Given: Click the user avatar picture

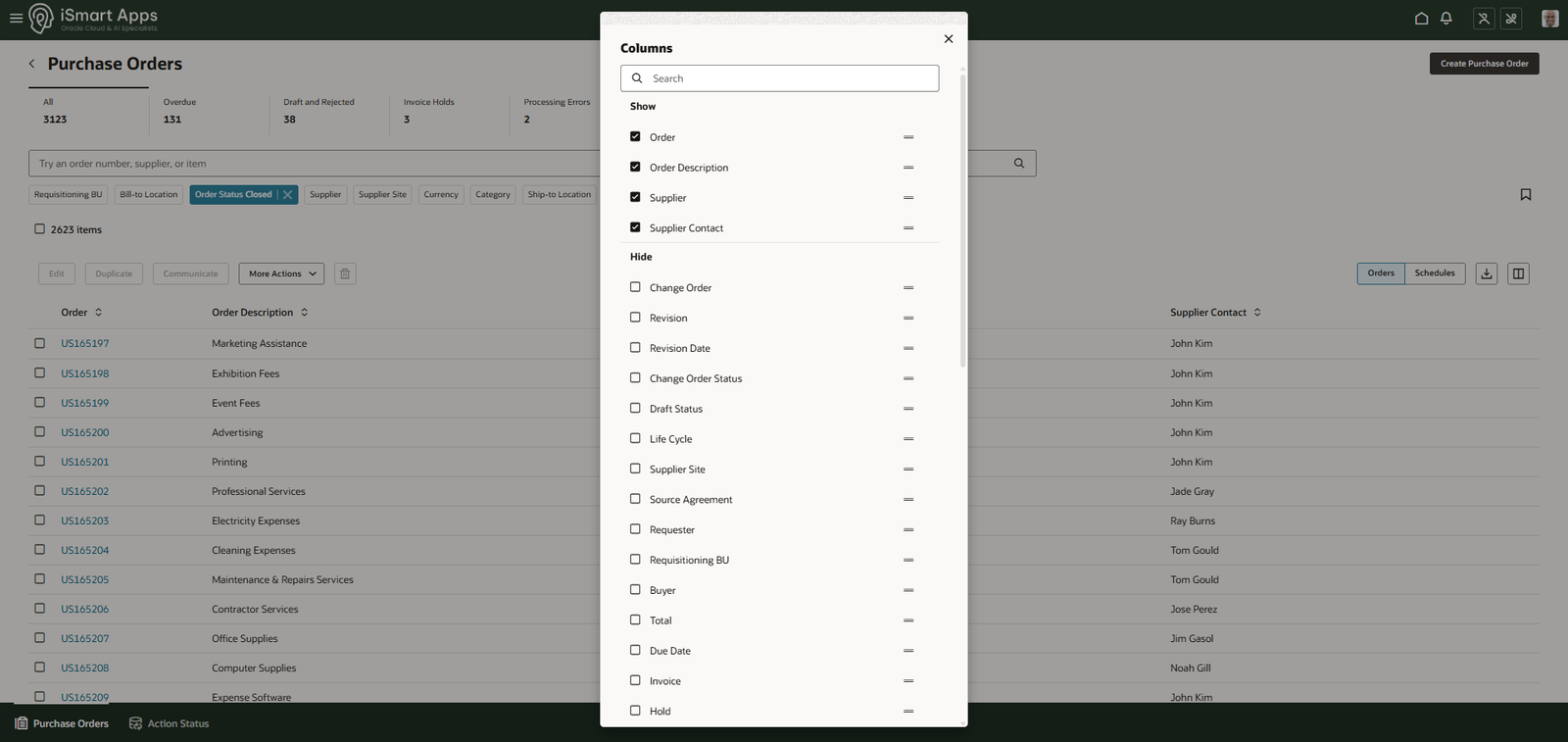Looking at the screenshot, I should tap(1549, 19).
